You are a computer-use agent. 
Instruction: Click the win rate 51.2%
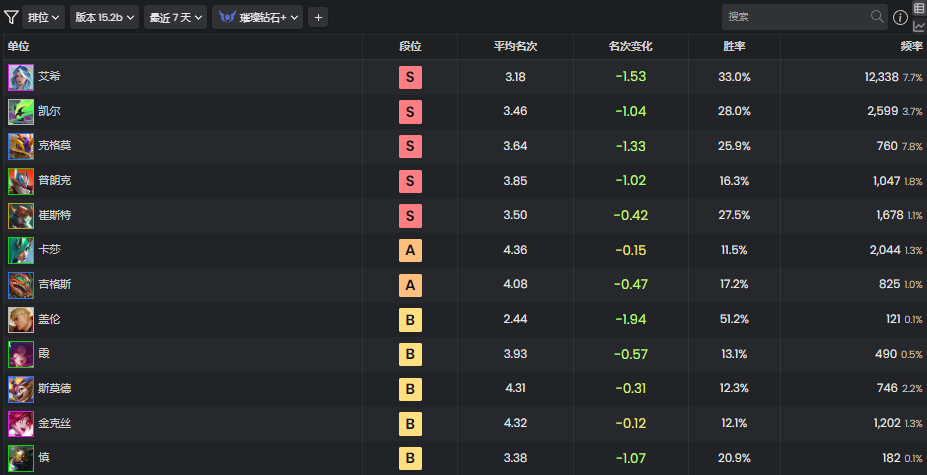734,319
